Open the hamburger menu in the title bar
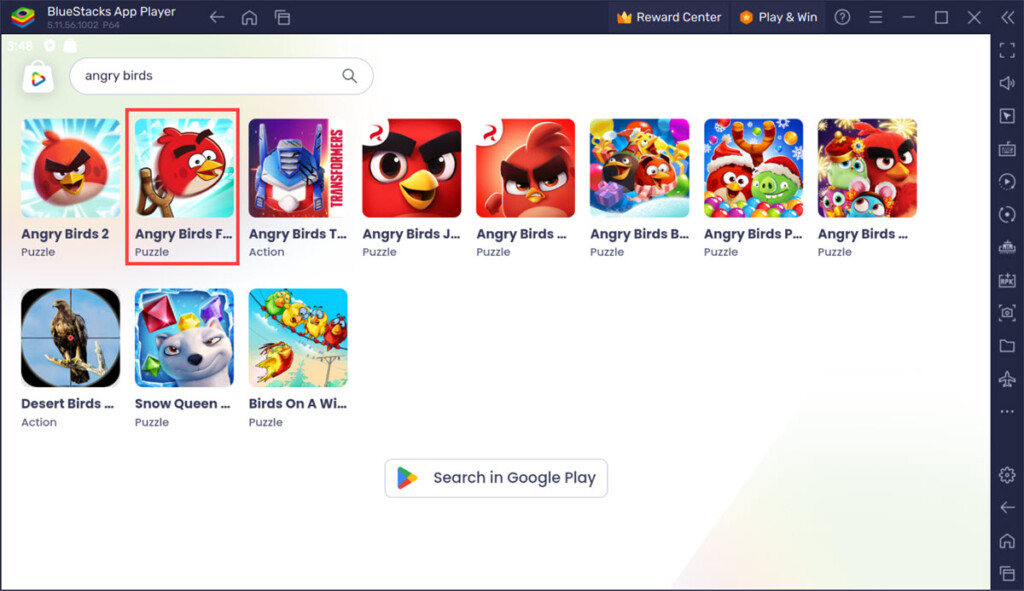 point(876,18)
